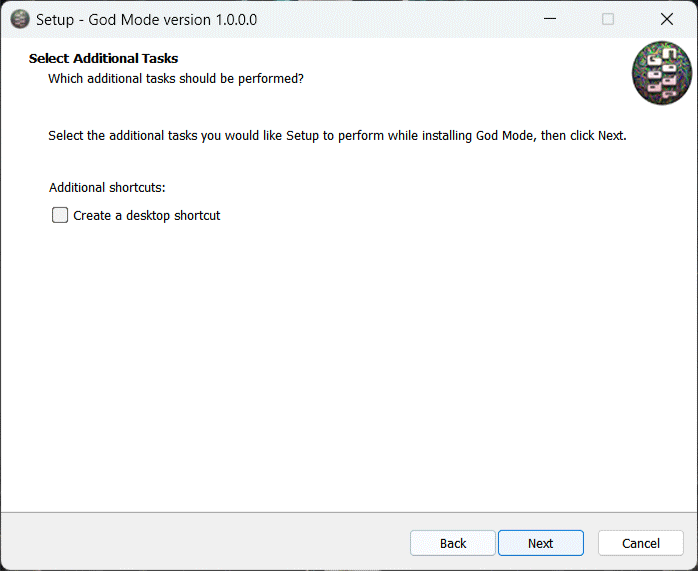
Task: Click the round God Mode logo image
Action: pyautogui.click(x=661, y=73)
